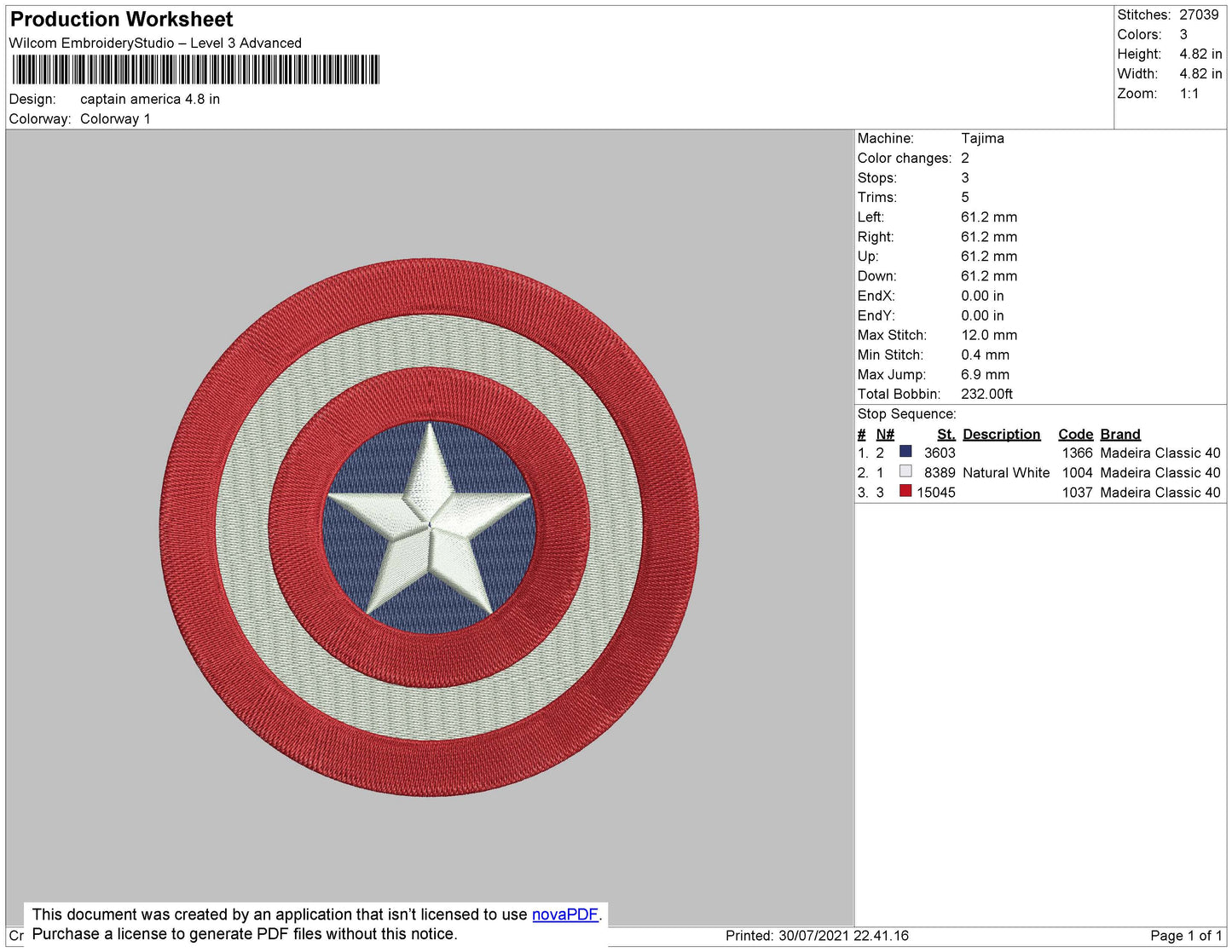Image resolution: width=1232 pixels, height=952 pixels.
Task: Click the 'Colorway 1' value
Action: [115, 119]
